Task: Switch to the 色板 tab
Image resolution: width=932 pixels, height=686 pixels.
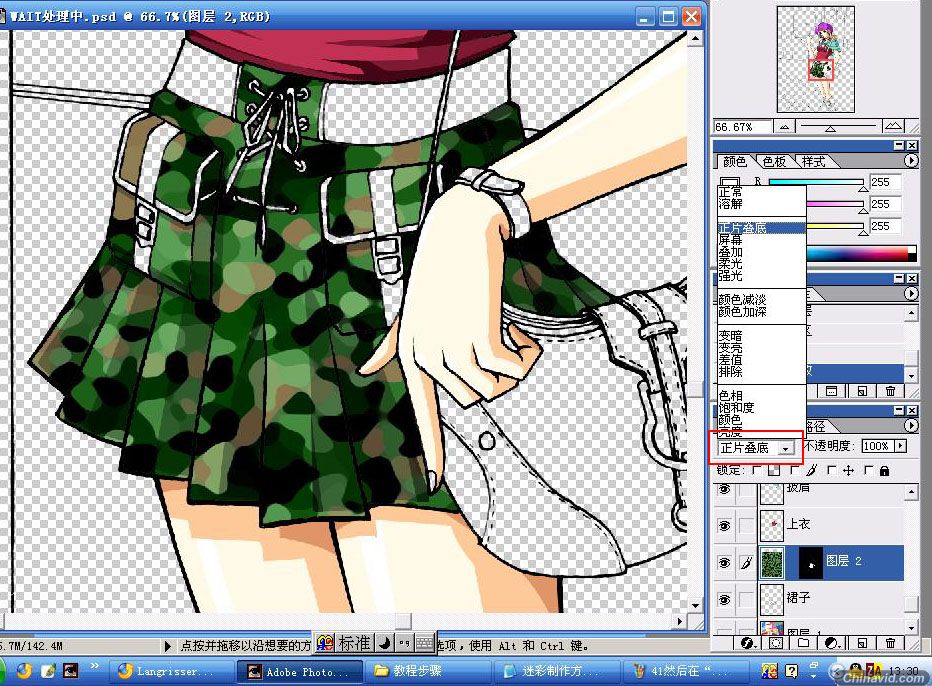Action: click(x=774, y=162)
